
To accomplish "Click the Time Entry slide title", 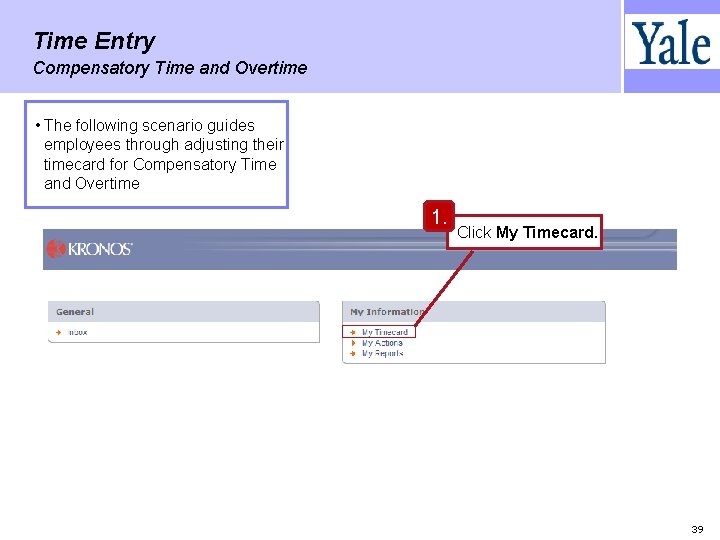I will pos(95,41).
